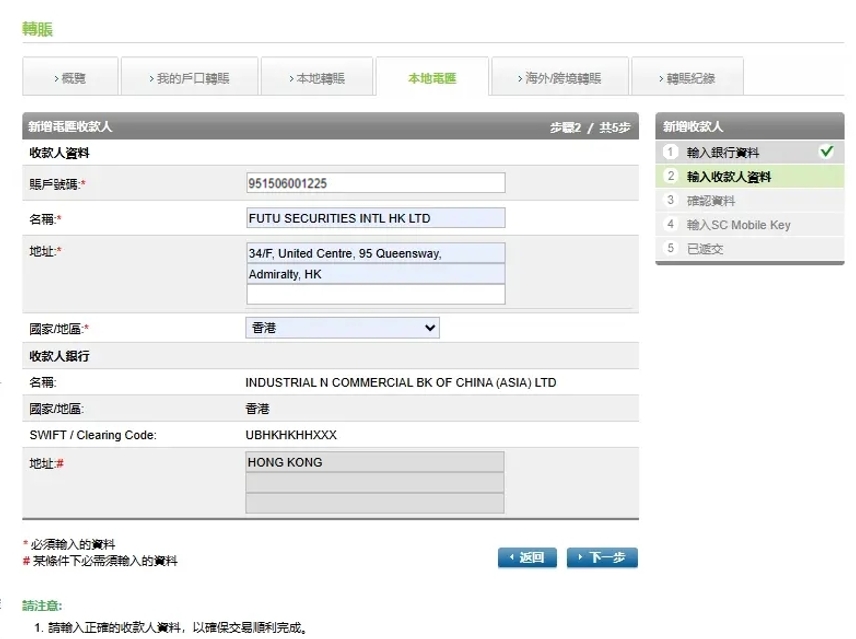
Task: Open the 國家/地區 dropdown showing 香港
Action: [342, 327]
